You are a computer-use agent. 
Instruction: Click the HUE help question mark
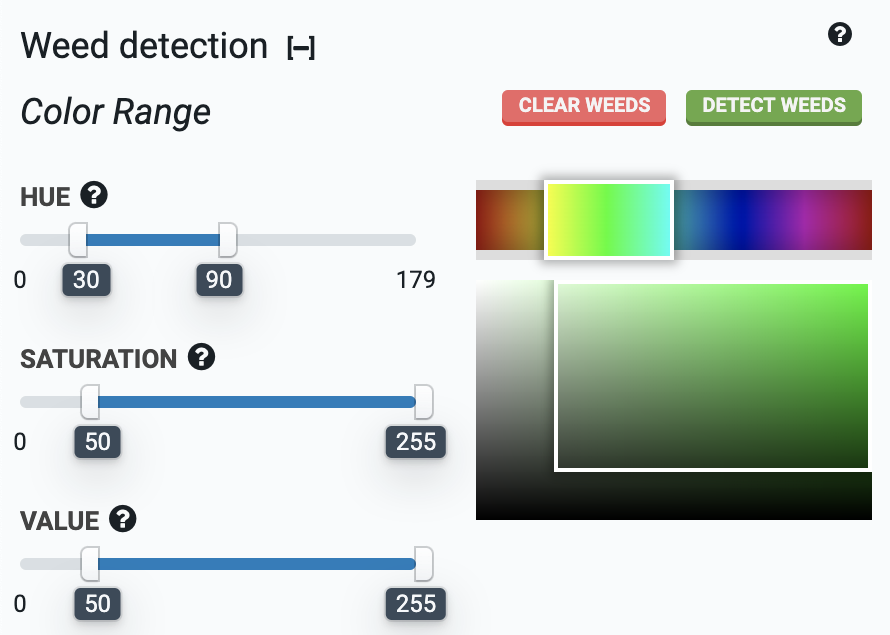(95, 195)
